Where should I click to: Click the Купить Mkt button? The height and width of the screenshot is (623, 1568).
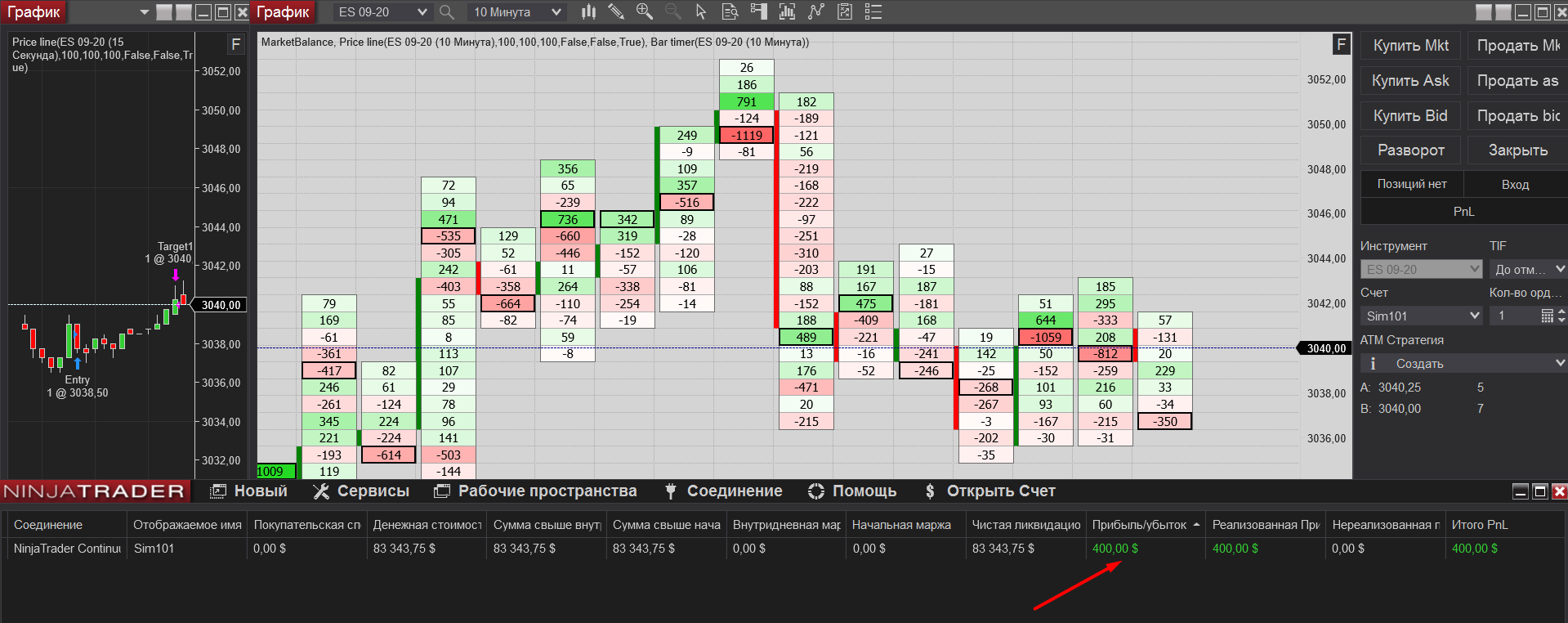tap(1411, 46)
